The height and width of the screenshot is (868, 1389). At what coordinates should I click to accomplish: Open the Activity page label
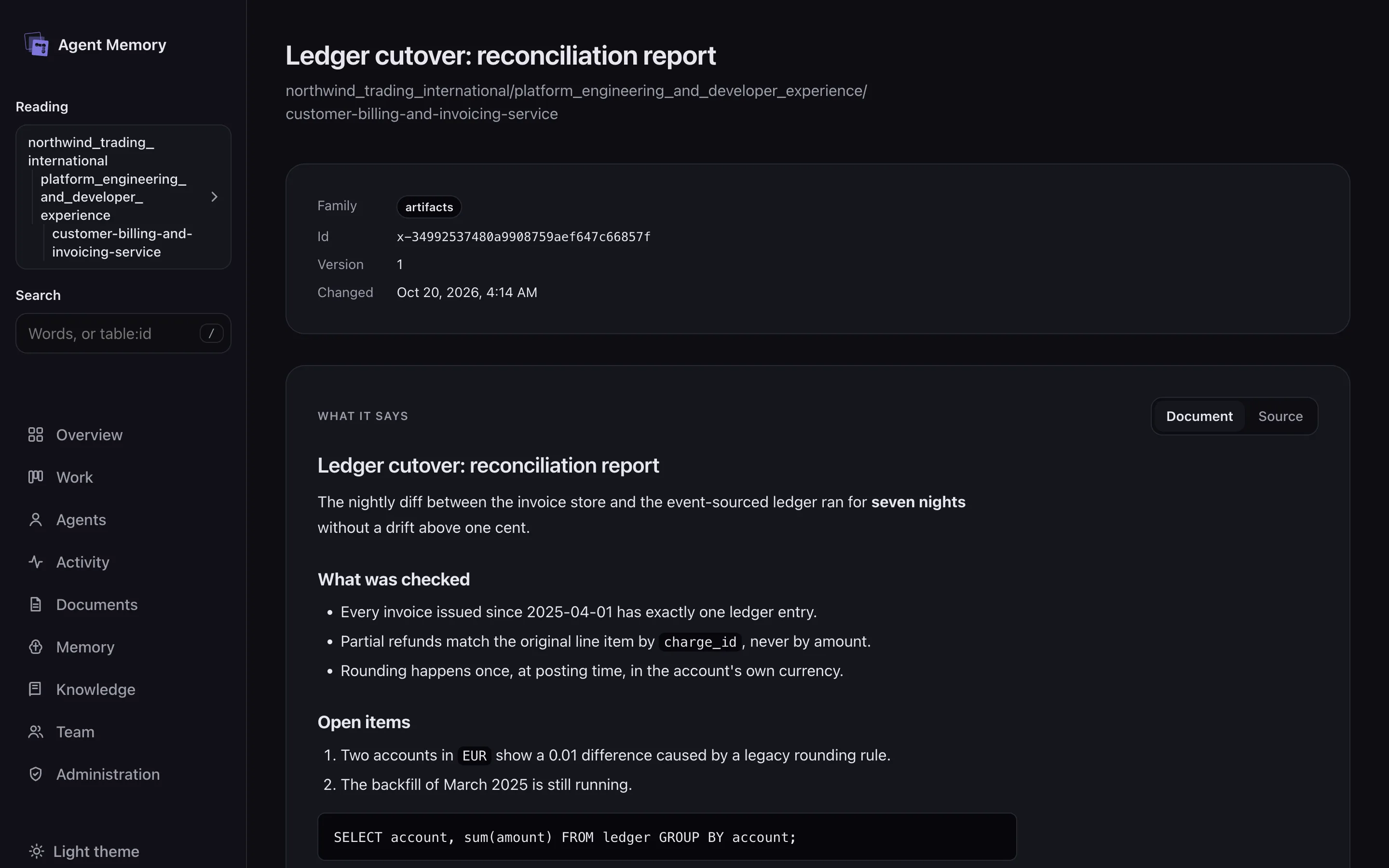pos(82,563)
